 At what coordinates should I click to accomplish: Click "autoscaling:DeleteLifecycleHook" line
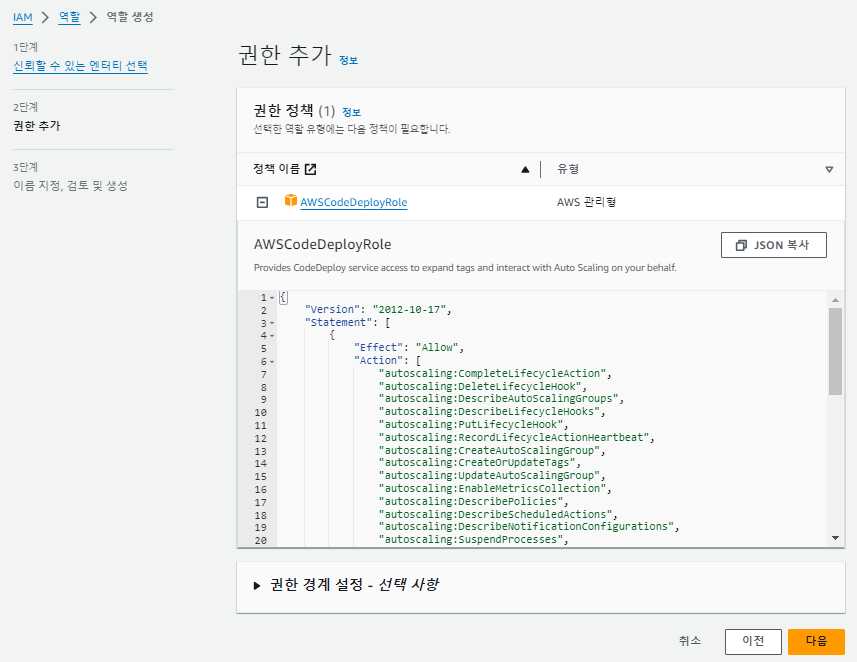pyautogui.click(x=483, y=386)
